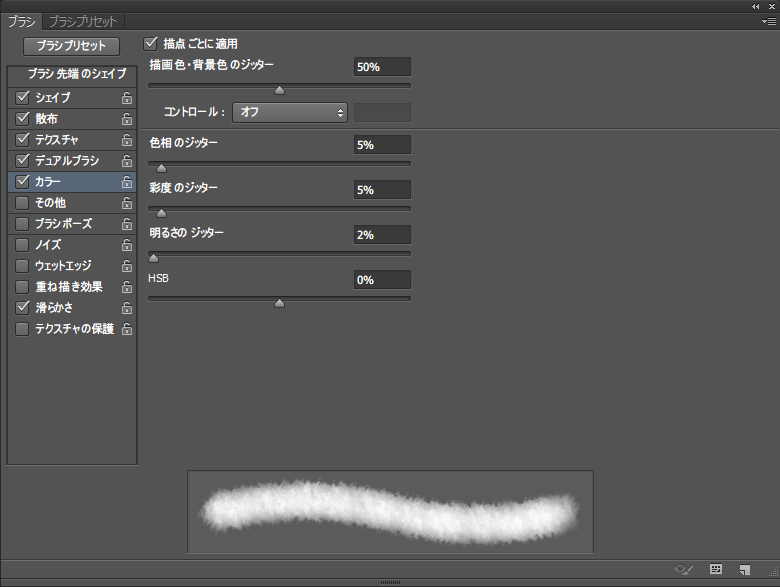Click the 明るさのジッター slider handle

[x=153, y=258]
